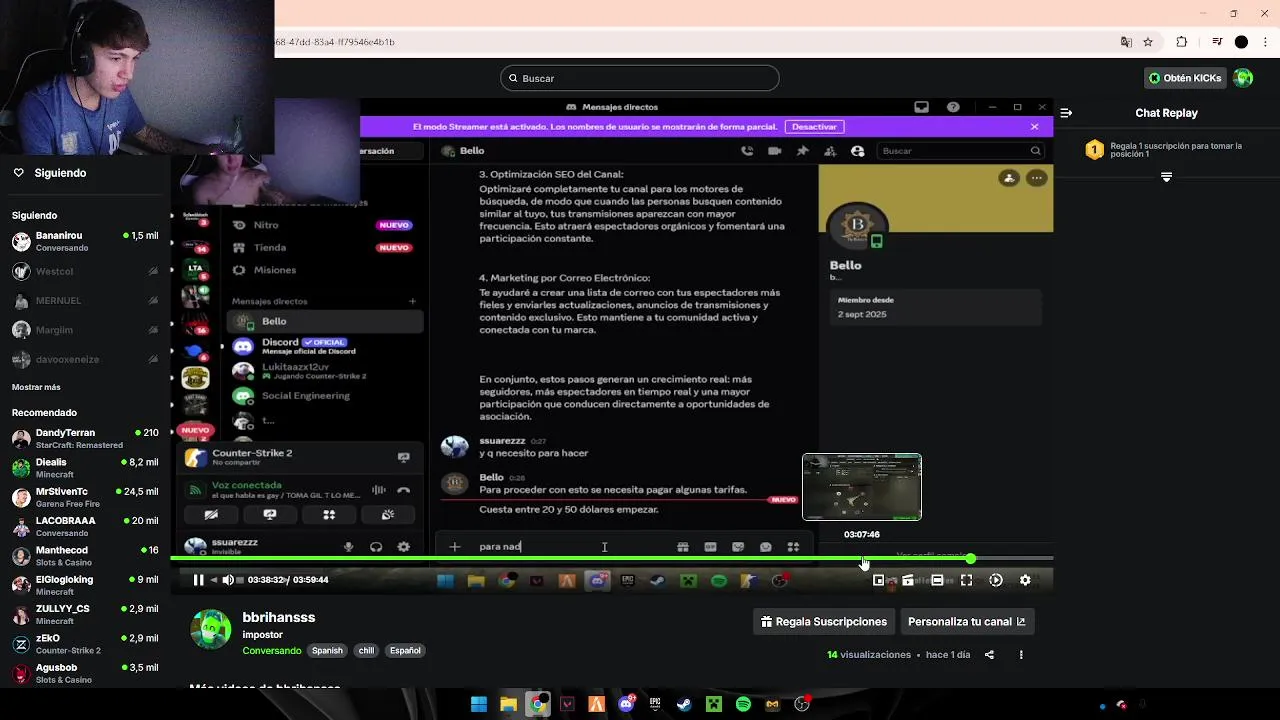Collapse the Chat Replay panel
Screen dimensions: 1280x720
1066,113
